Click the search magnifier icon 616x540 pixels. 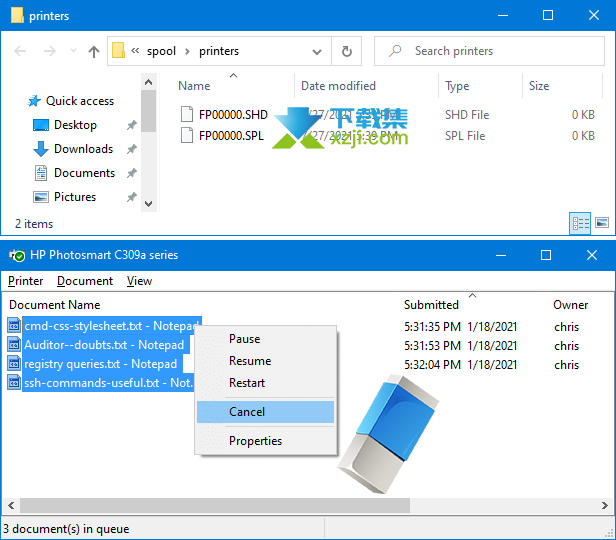395,51
